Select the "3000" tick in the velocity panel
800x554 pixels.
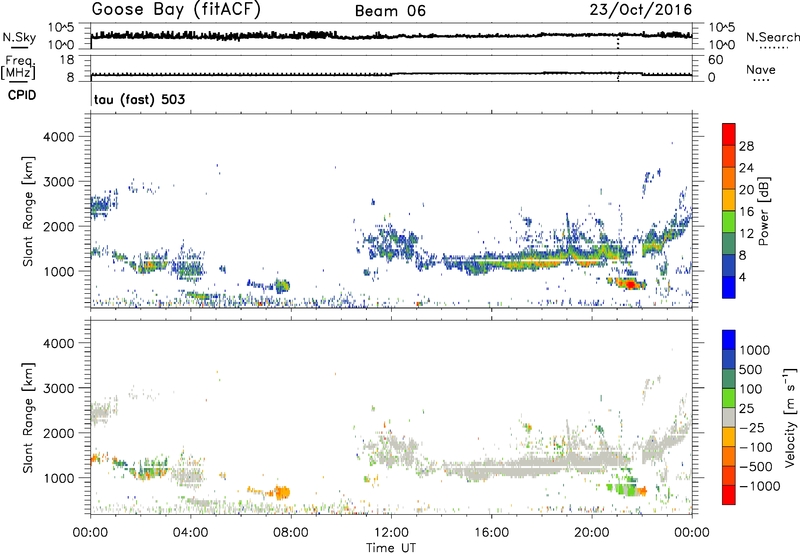(x=58, y=388)
